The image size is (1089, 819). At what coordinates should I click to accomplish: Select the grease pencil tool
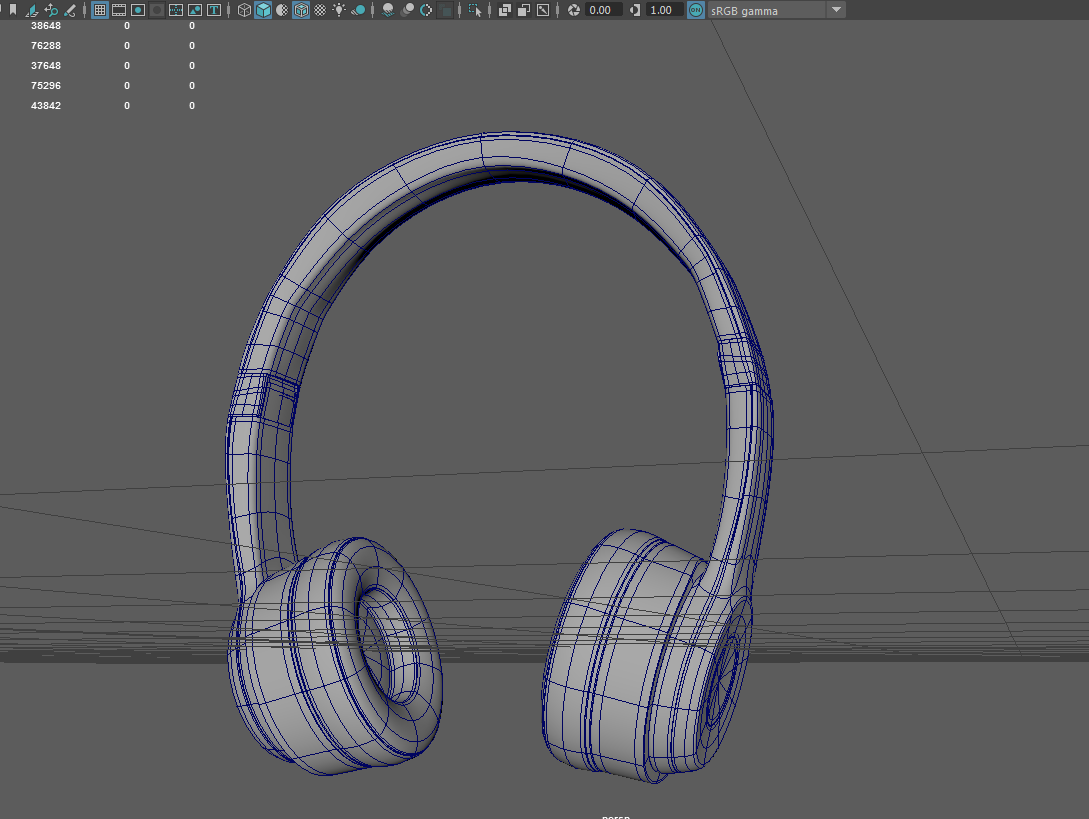[x=70, y=10]
